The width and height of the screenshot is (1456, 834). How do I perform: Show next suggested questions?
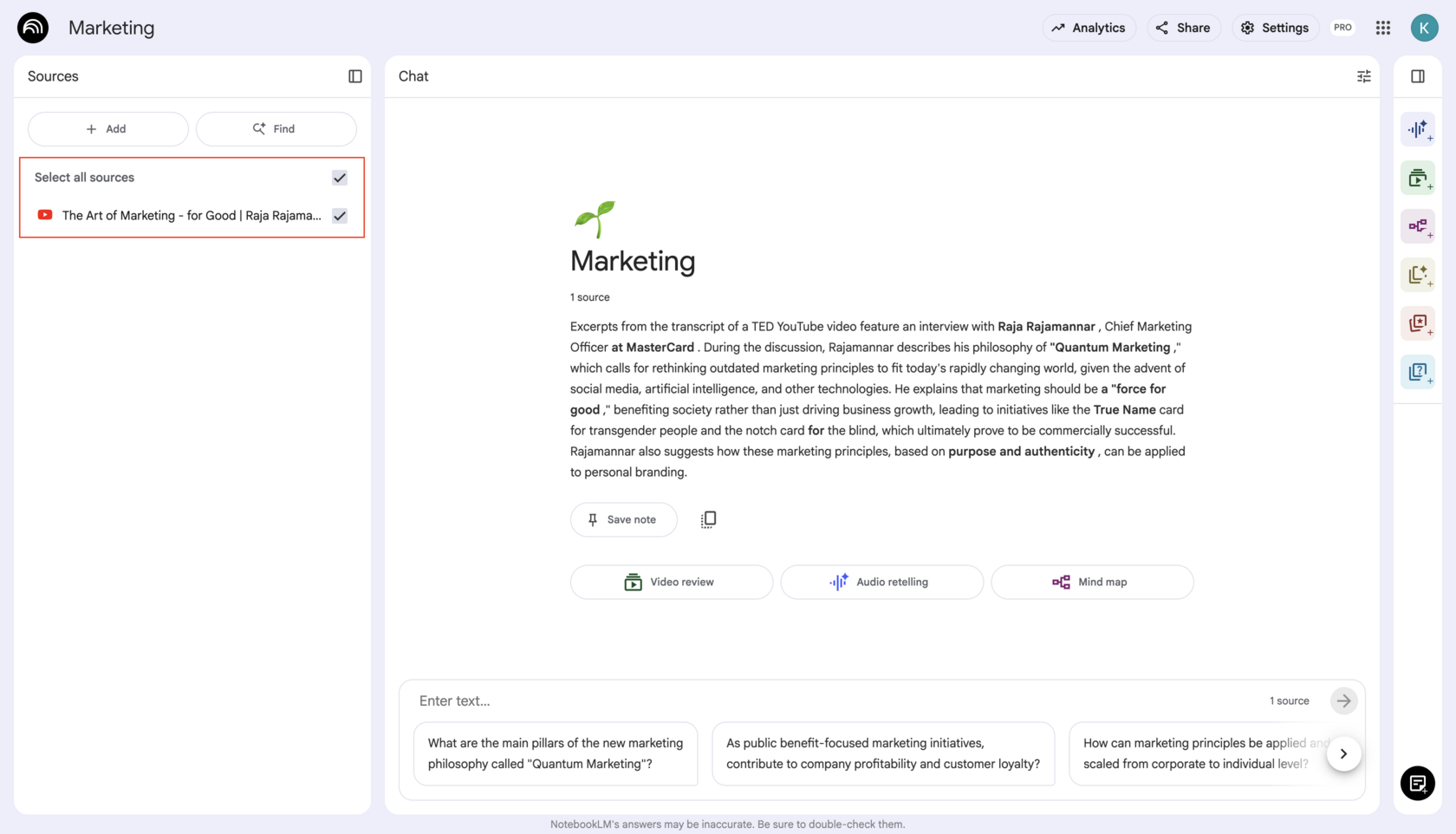pos(1343,754)
